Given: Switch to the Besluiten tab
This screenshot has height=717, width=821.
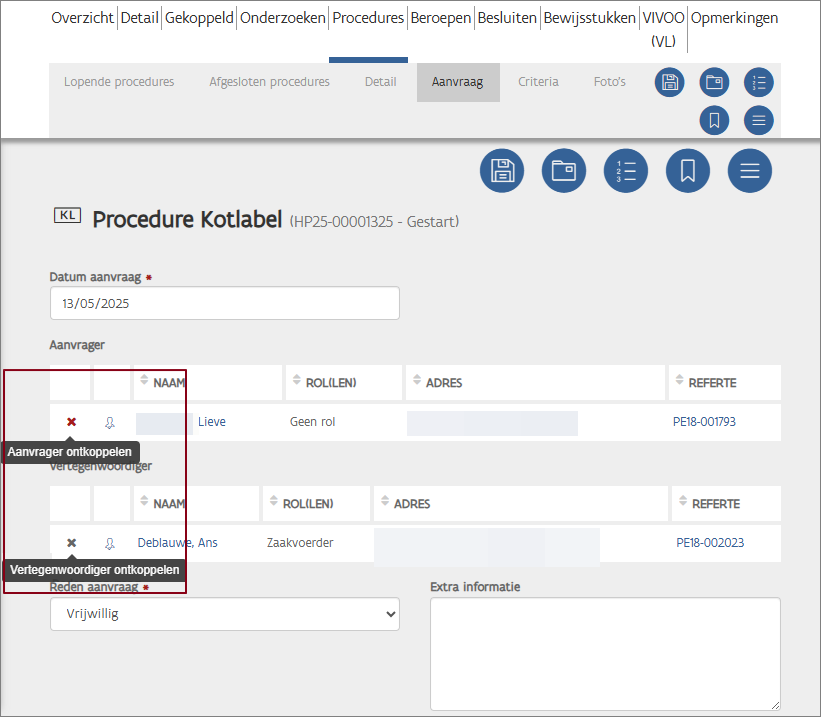Looking at the screenshot, I should click(x=506, y=18).
